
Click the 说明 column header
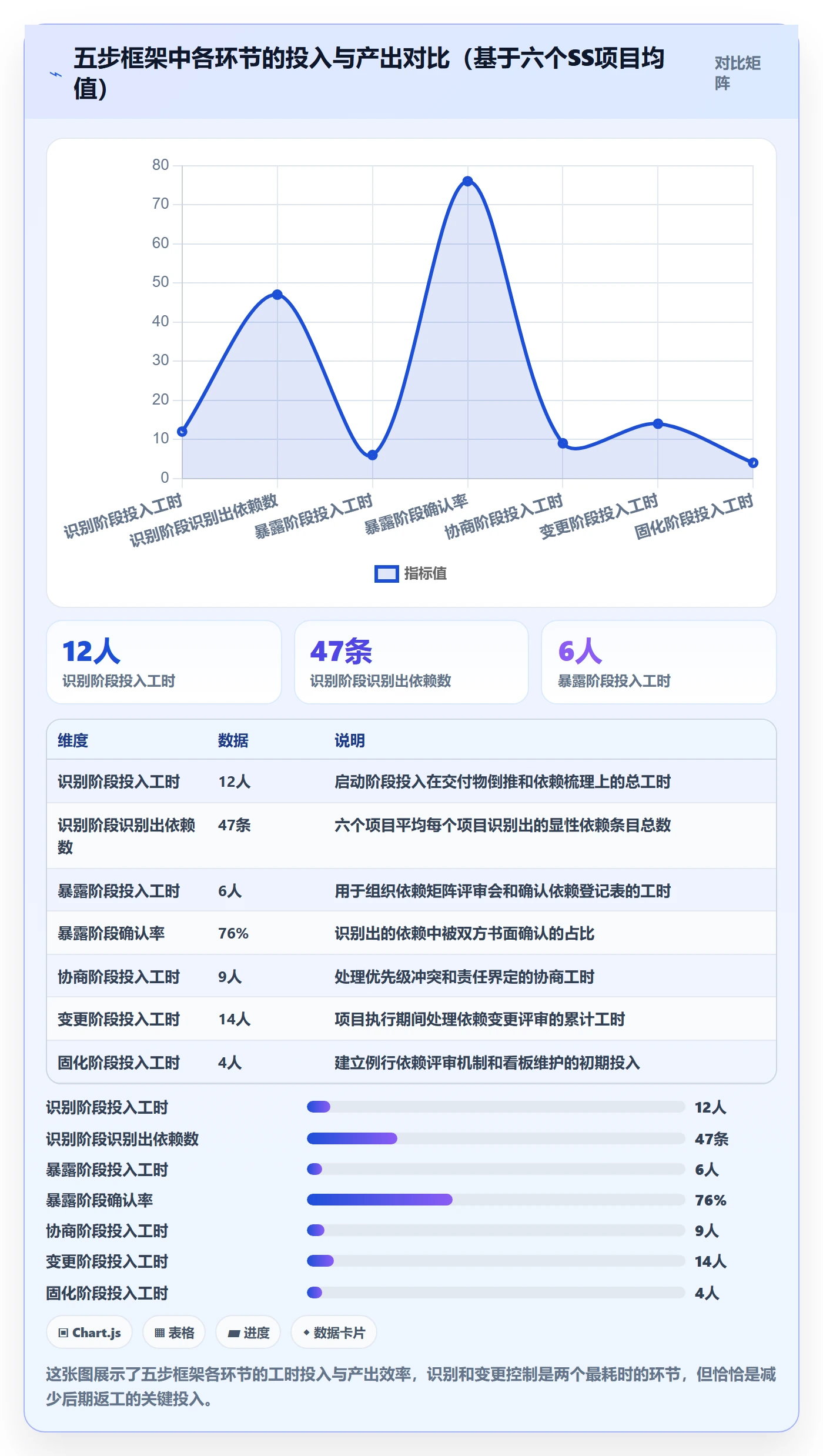pos(350,740)
